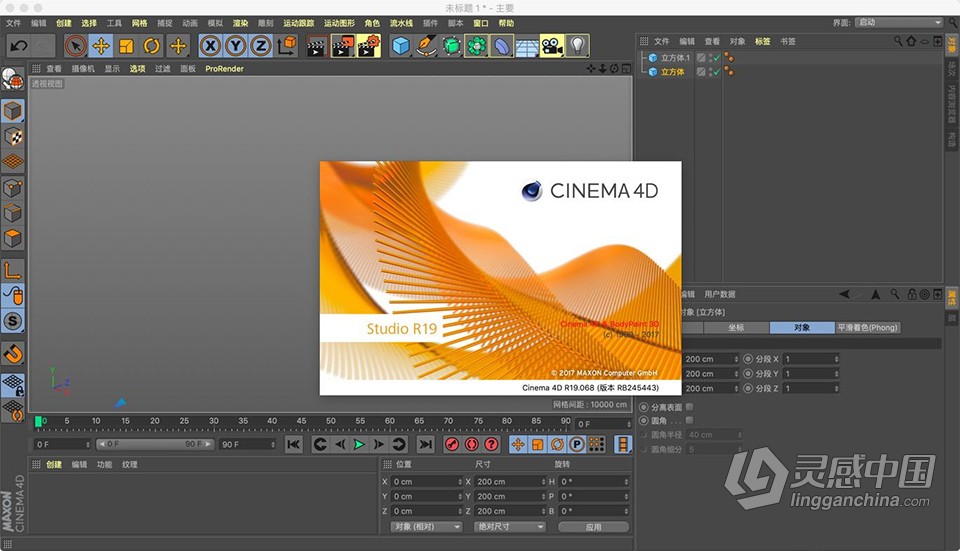Toggle the coordinate system icon
Screen dimensions: 960x551
pyautogui.click(x=287, y=46)
